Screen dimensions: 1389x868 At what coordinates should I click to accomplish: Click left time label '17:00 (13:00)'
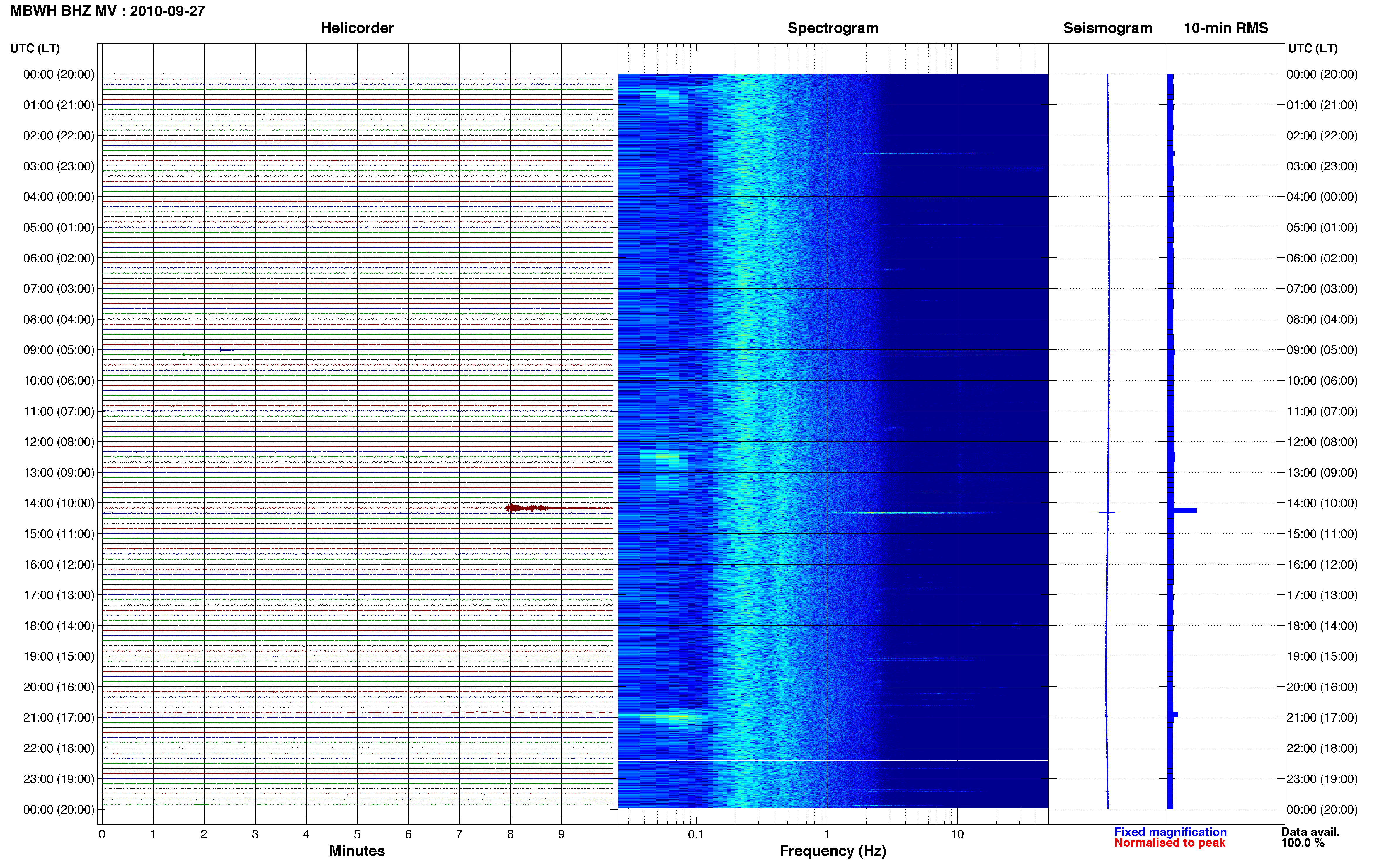[x=59, y=595]
